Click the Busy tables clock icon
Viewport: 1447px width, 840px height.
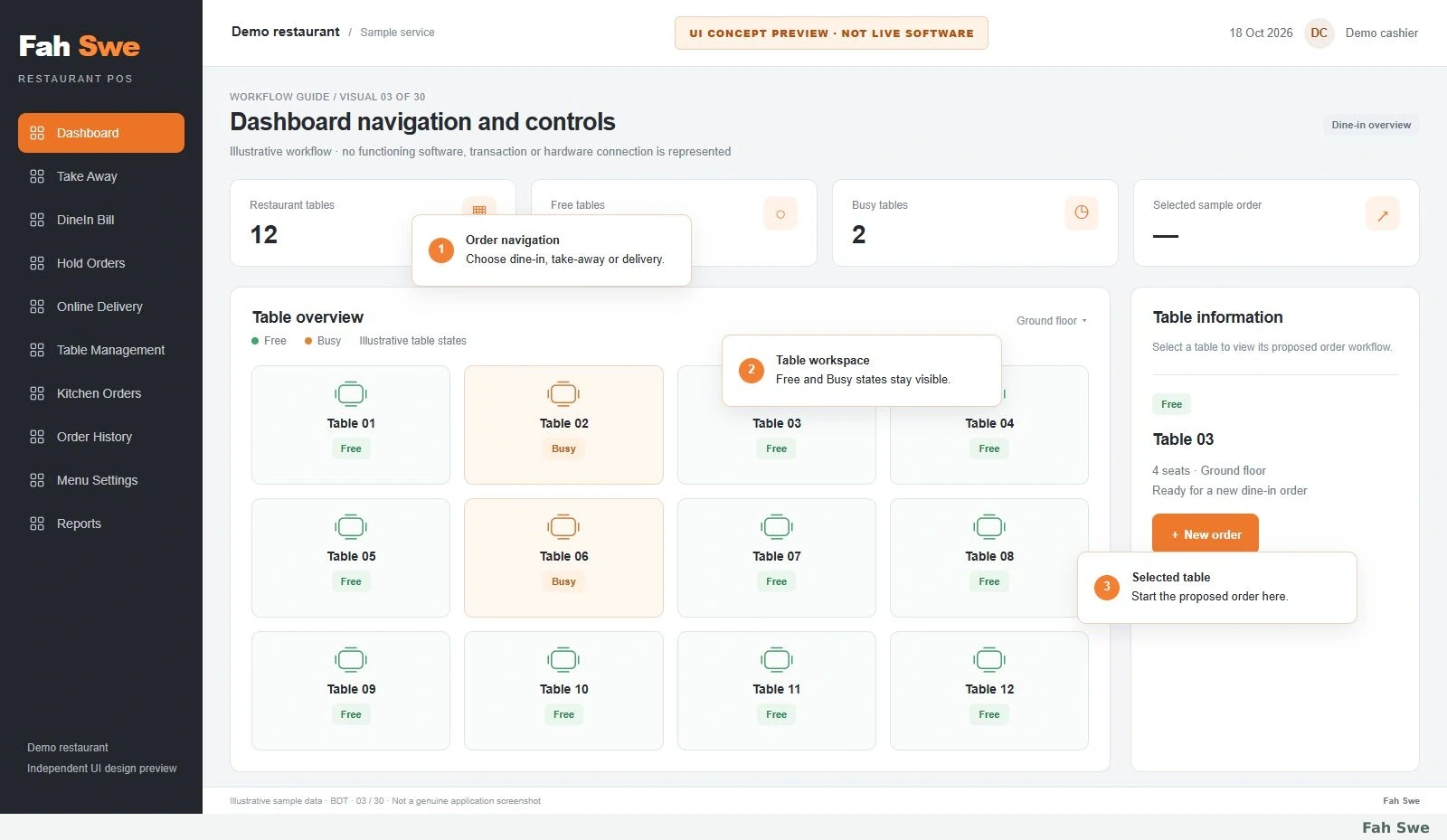(x=1082, y=213)
